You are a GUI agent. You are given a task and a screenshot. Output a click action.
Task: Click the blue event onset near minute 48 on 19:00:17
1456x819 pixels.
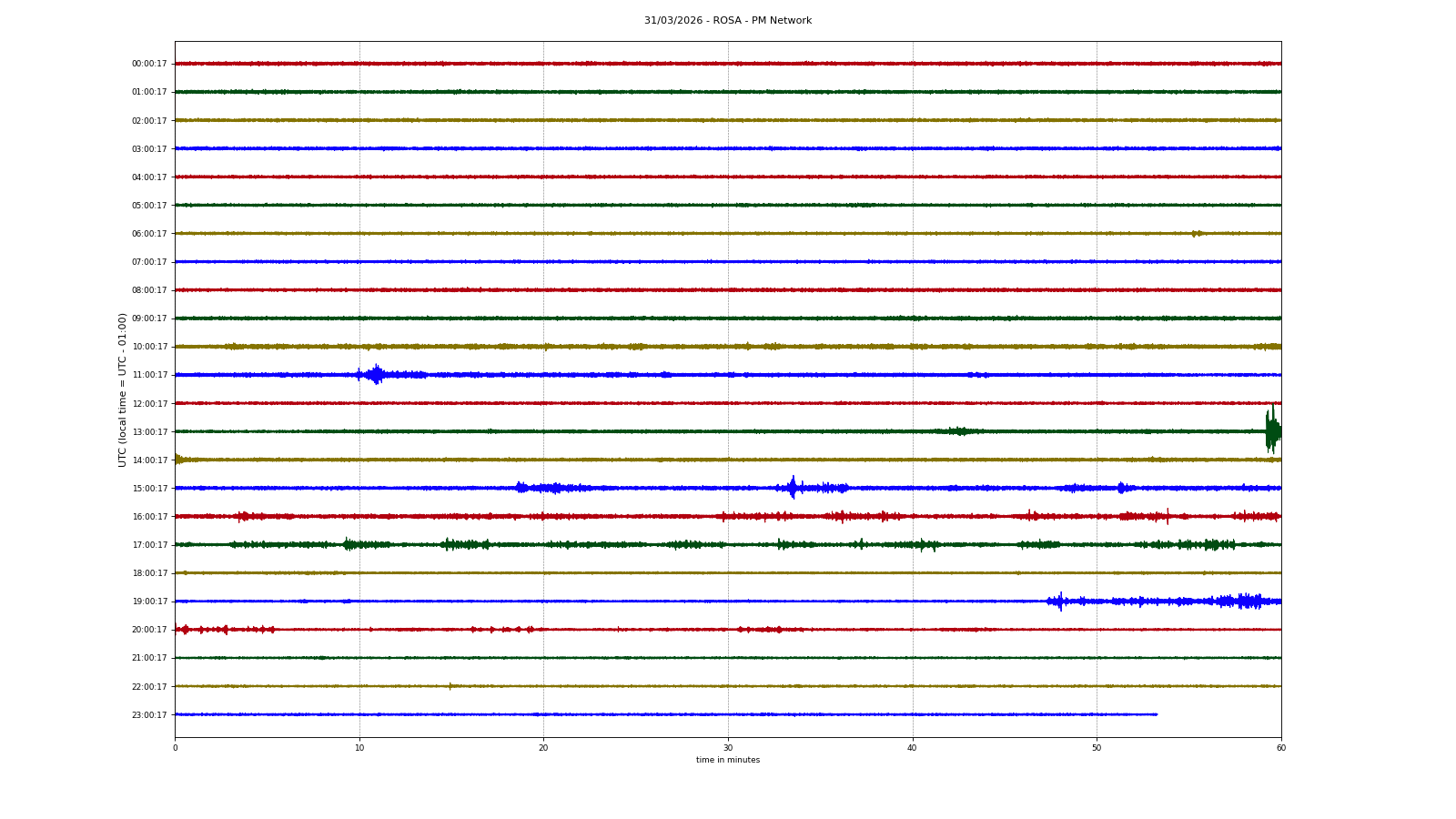coord(1060,601)
